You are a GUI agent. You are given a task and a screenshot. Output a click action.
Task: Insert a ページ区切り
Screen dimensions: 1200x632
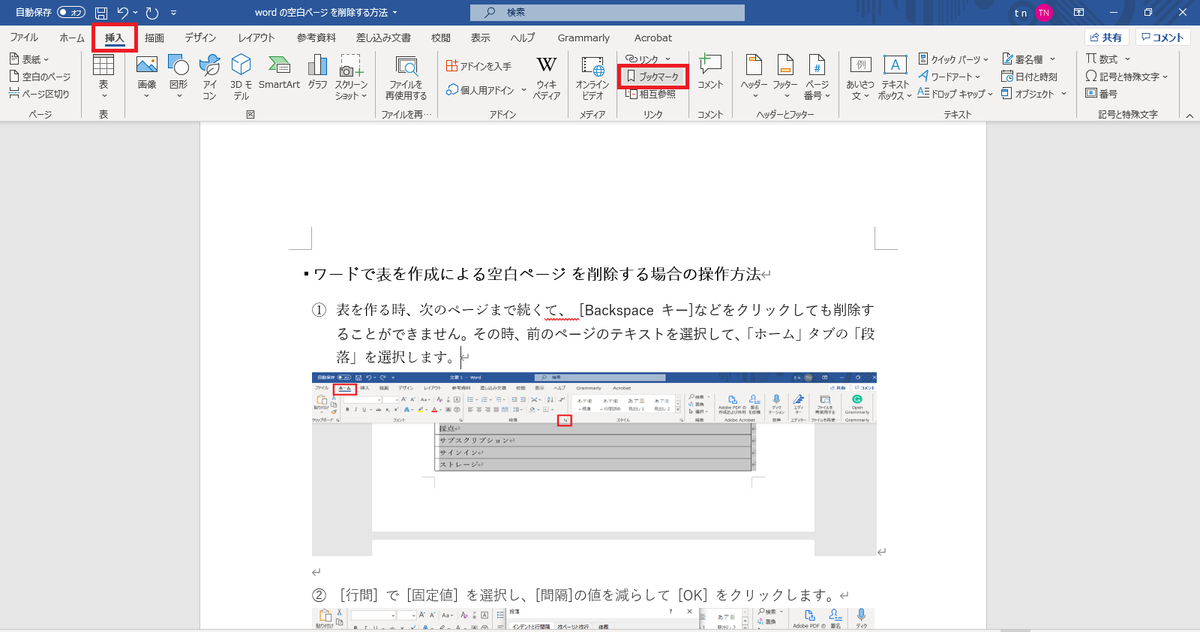click(39, 93)
